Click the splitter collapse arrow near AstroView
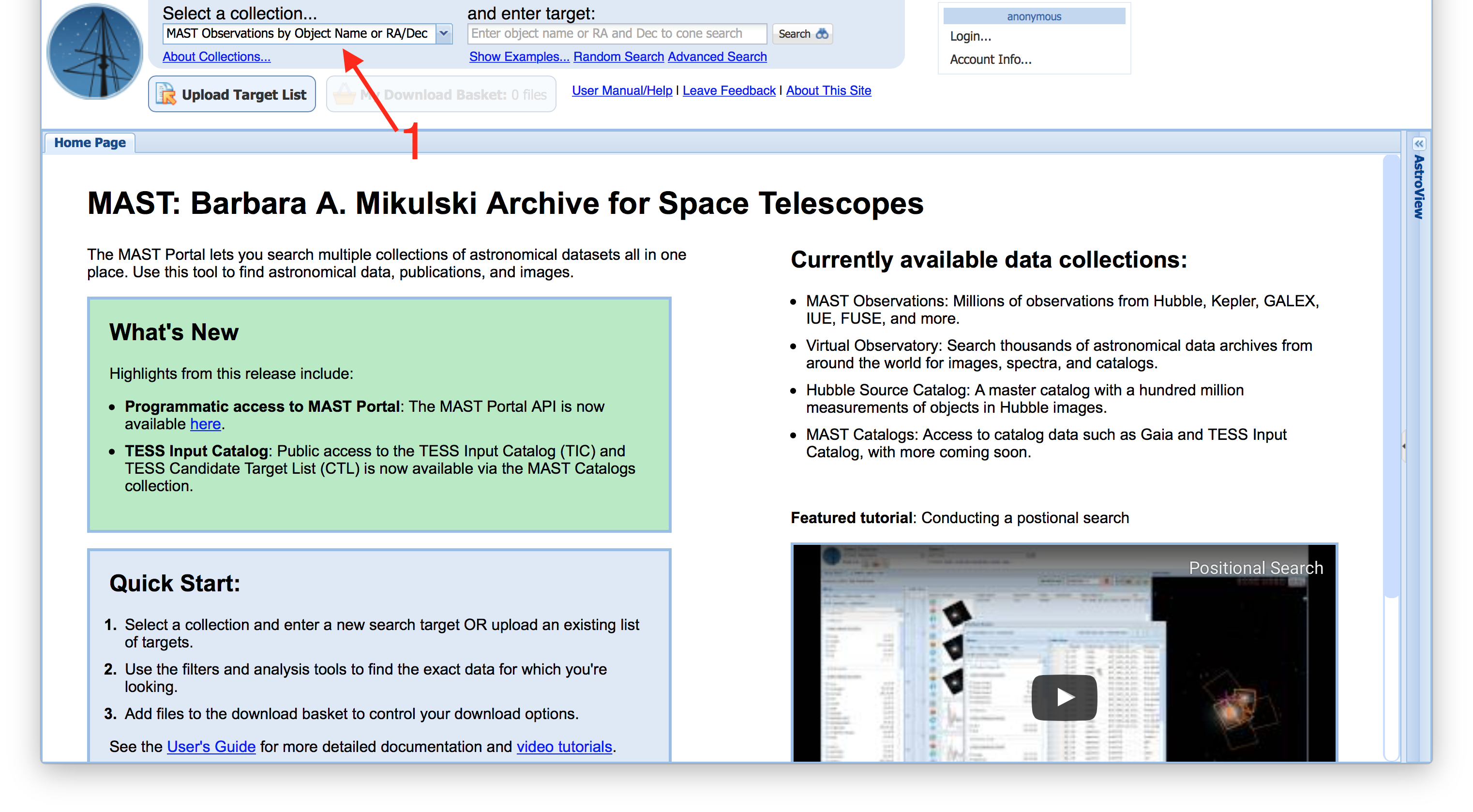Screen dimensions: 1473x812 click(x=1404, y=446)
